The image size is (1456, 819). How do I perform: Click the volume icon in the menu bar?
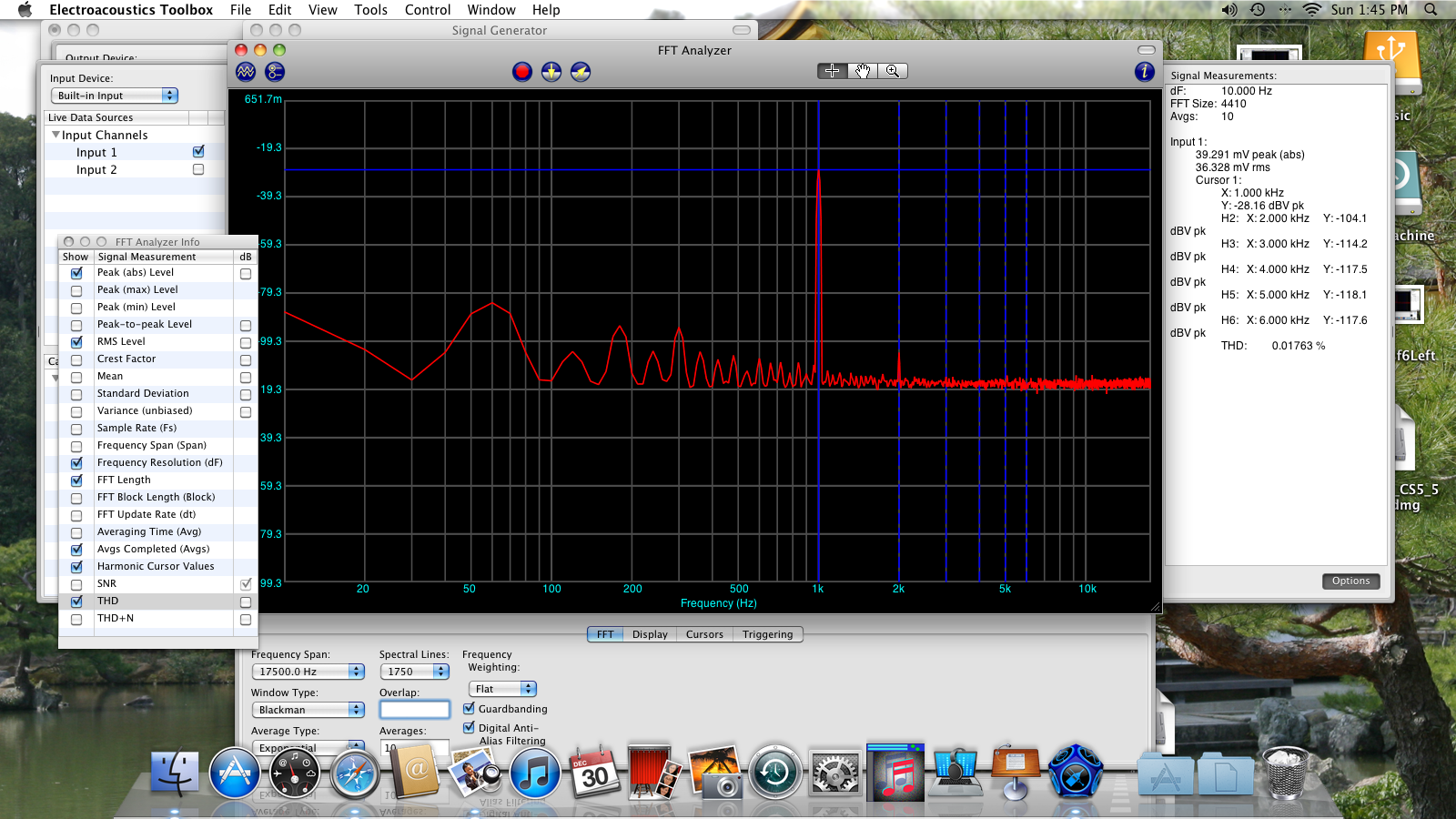point(1229,9)
